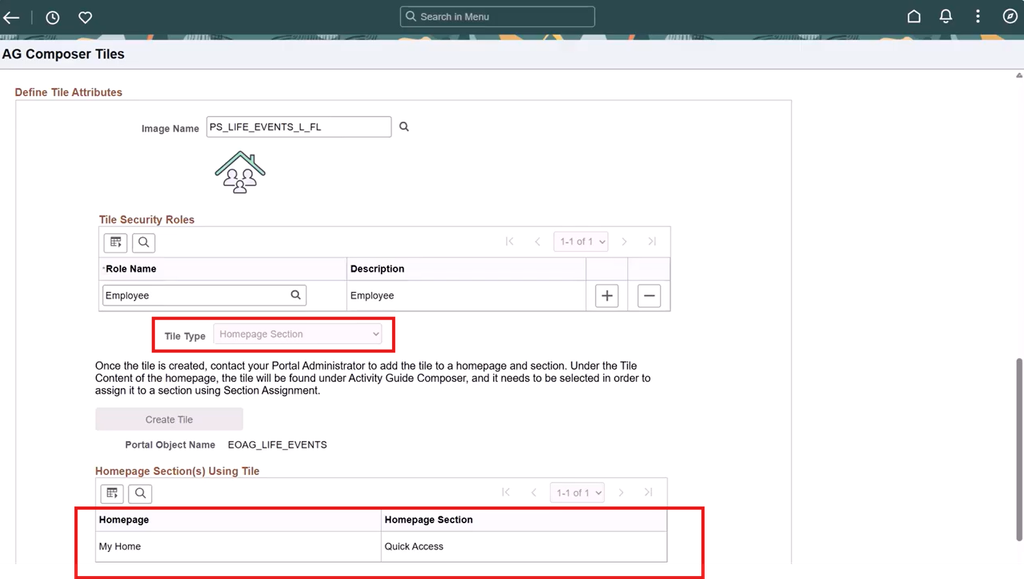Open Notifications bell icon
1024x579 pixels.
click(946, 16)
